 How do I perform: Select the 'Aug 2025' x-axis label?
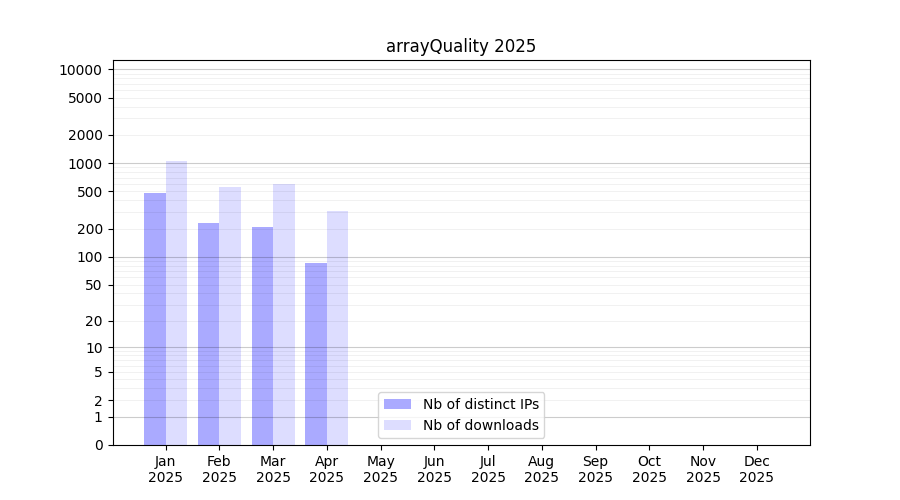tap(542, 469)
